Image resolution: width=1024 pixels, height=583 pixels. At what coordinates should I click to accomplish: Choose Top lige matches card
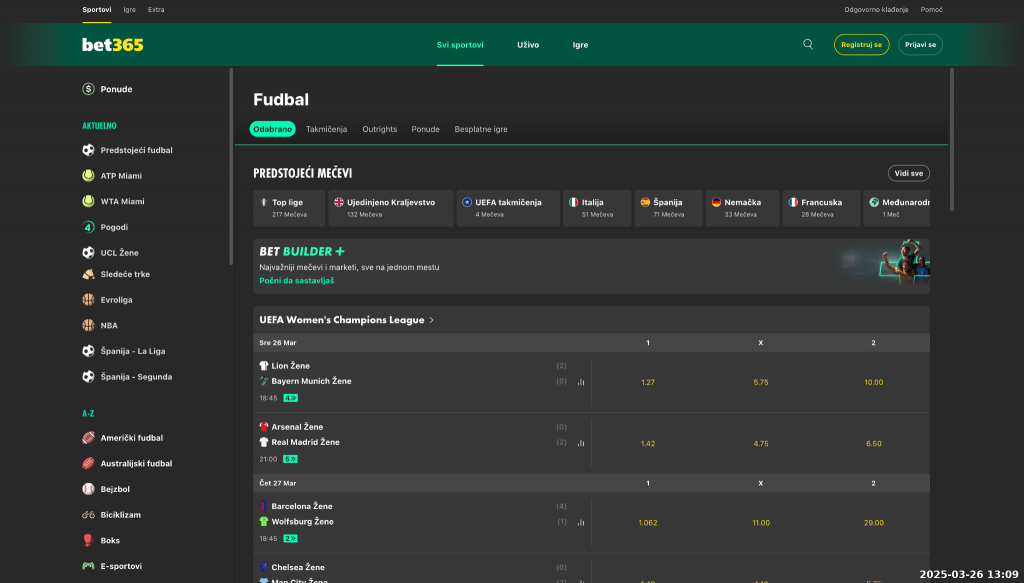[289, 208]
